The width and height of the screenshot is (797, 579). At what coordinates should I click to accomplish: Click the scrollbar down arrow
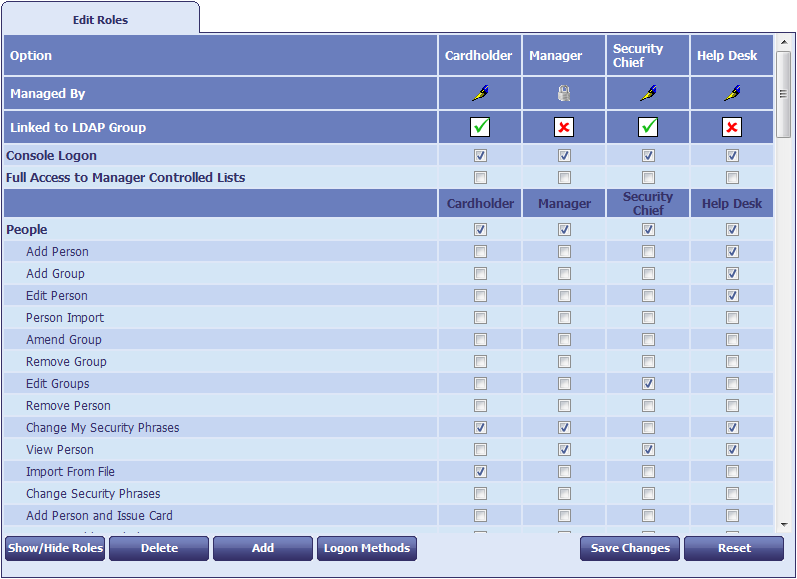pos(784,524)
